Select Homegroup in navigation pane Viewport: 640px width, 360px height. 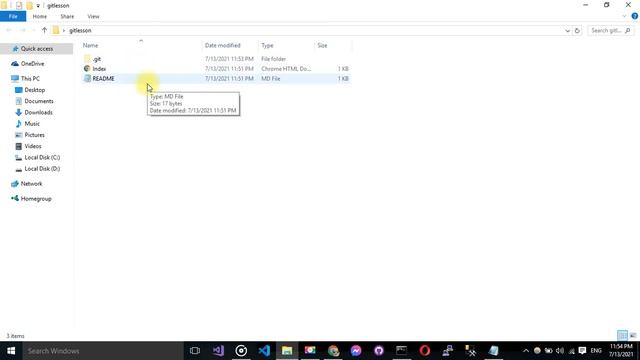pyautogui.click(x=36, y=199)
